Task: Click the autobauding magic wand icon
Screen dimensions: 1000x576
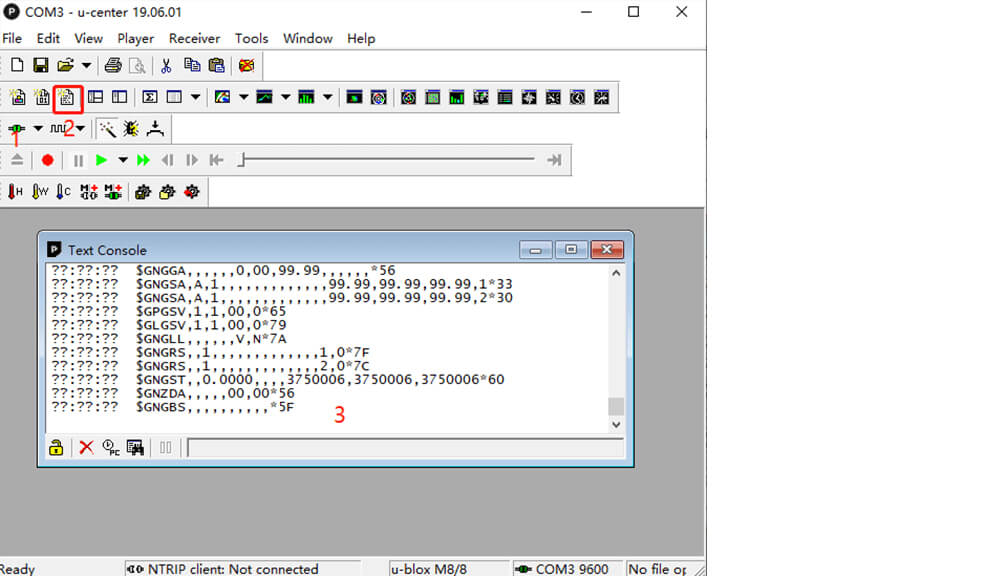Action: coord(107,129)
